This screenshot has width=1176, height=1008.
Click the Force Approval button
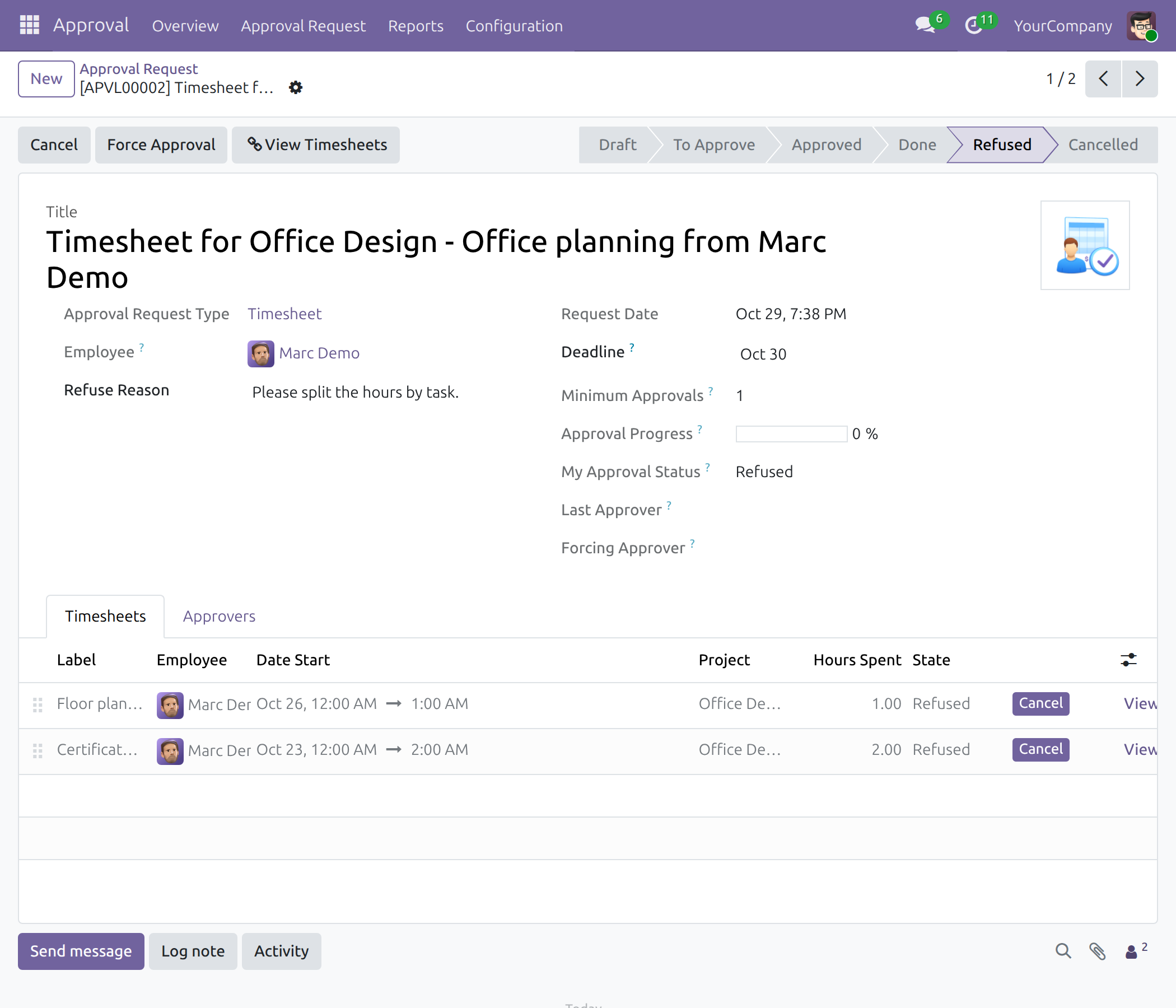(161, 144)
